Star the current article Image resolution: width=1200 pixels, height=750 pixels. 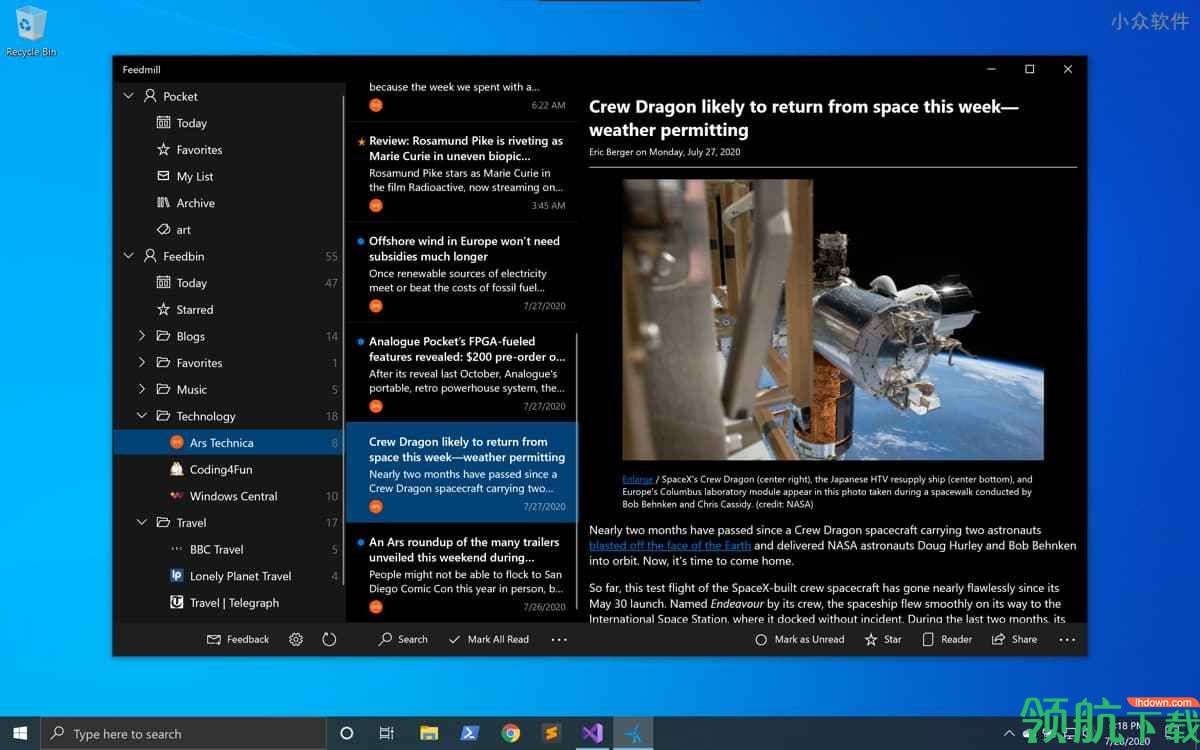click(x=883, y=639)
